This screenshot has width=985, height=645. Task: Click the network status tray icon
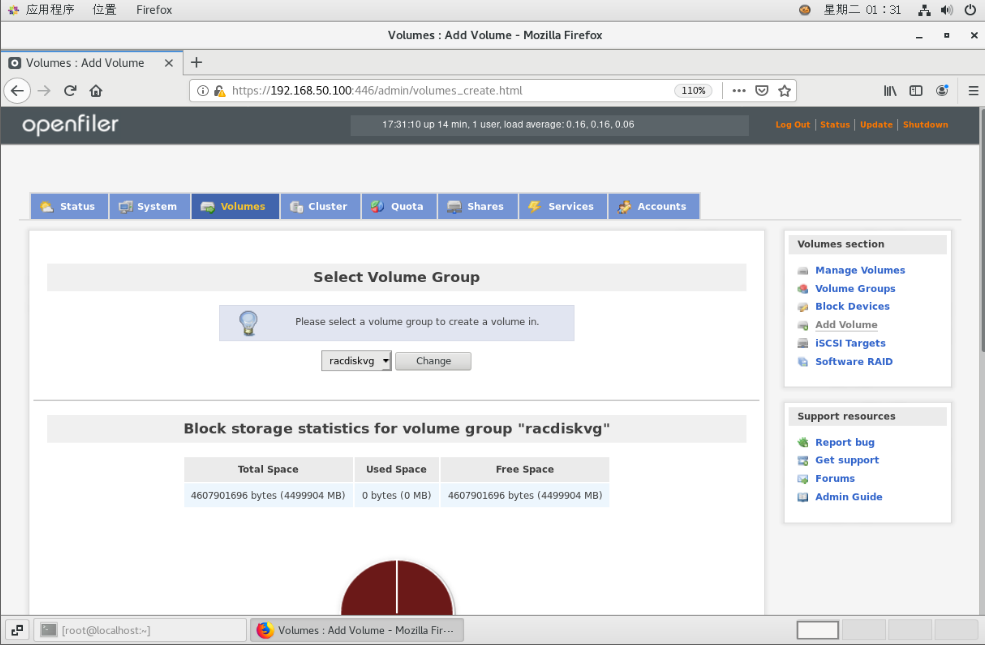924,10
